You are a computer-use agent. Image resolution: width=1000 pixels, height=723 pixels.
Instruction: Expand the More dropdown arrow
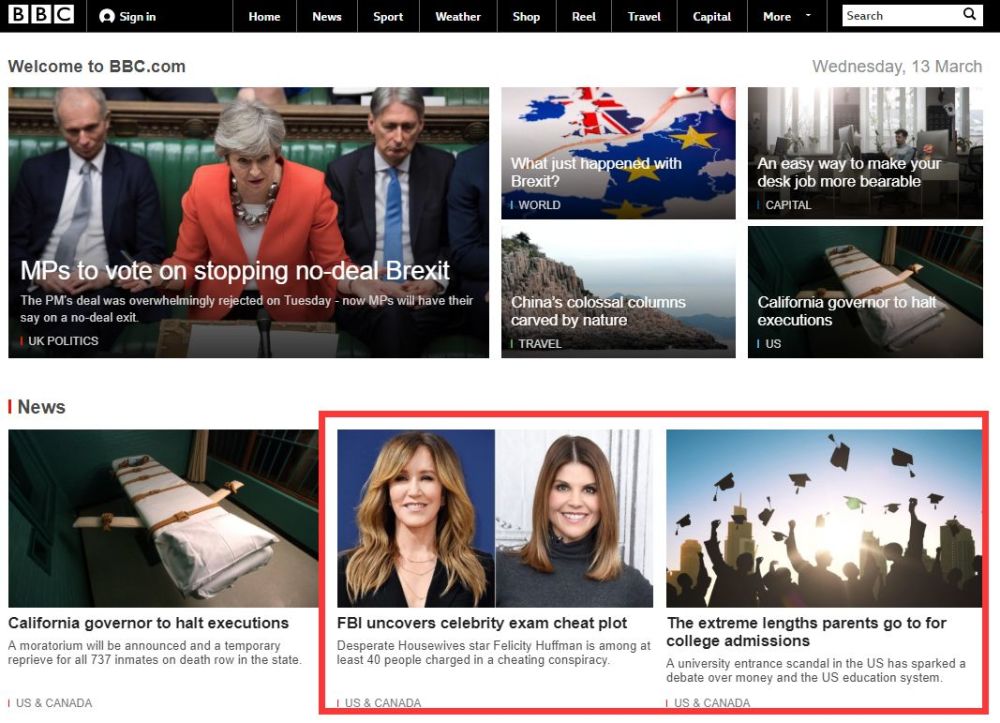pyautogui.click(x=808, y=15)
